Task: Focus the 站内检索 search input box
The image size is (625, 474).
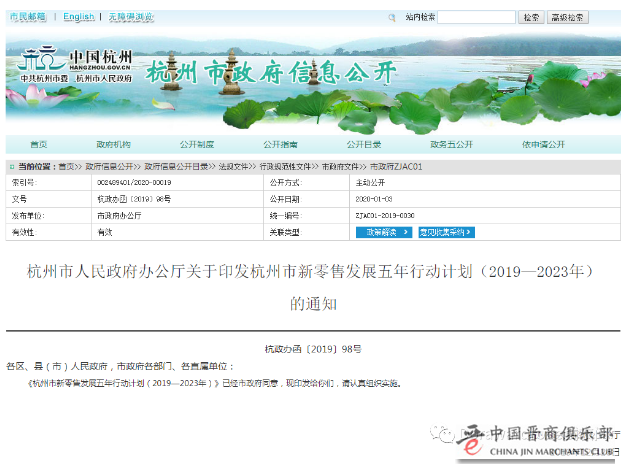Action: tap(476, 18)
